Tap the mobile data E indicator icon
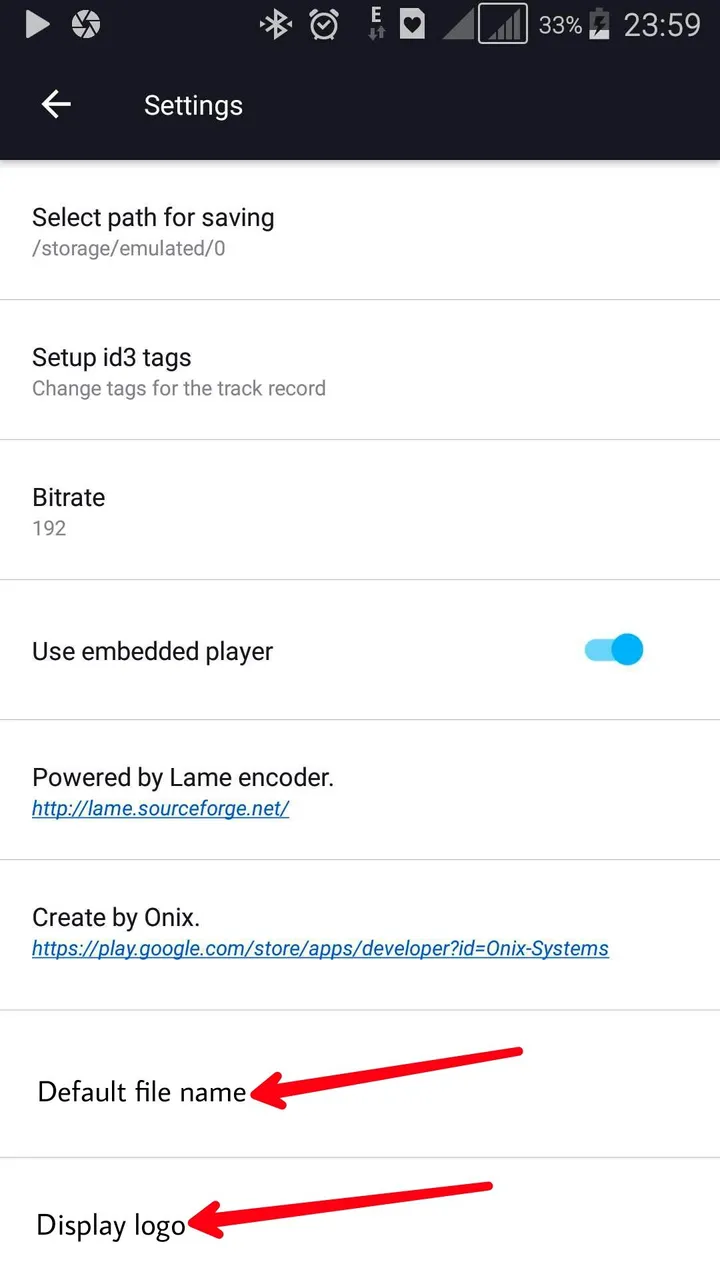This screenshot has width=720, height=1280. point(376,23)
